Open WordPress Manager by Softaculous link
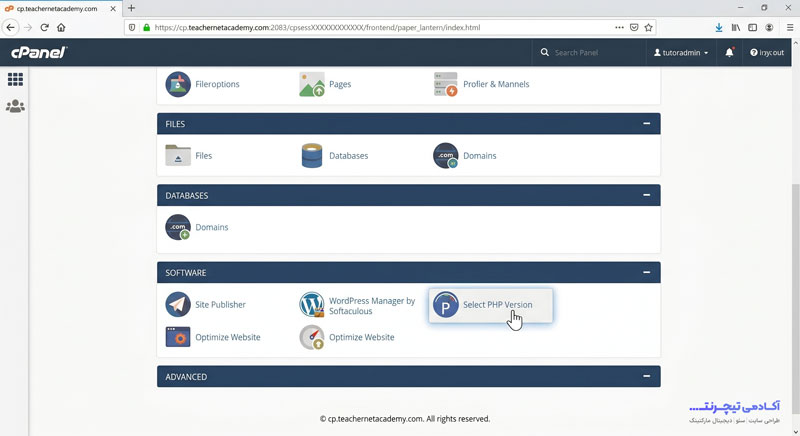 pyautogui.click(x=372, y=305)
